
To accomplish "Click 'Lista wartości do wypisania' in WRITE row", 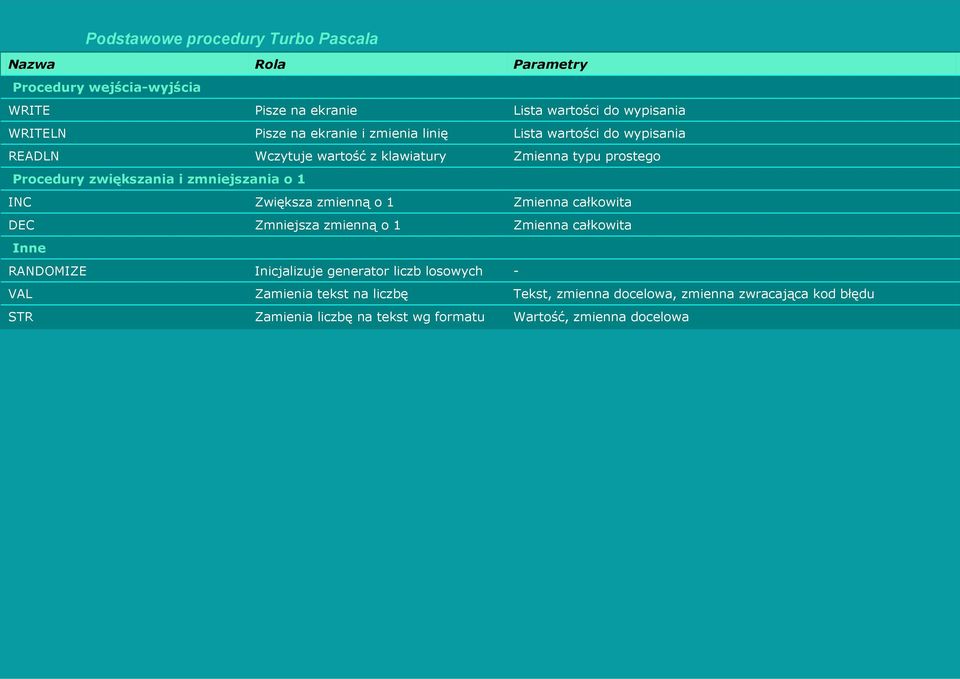I will tap(599, 110).
